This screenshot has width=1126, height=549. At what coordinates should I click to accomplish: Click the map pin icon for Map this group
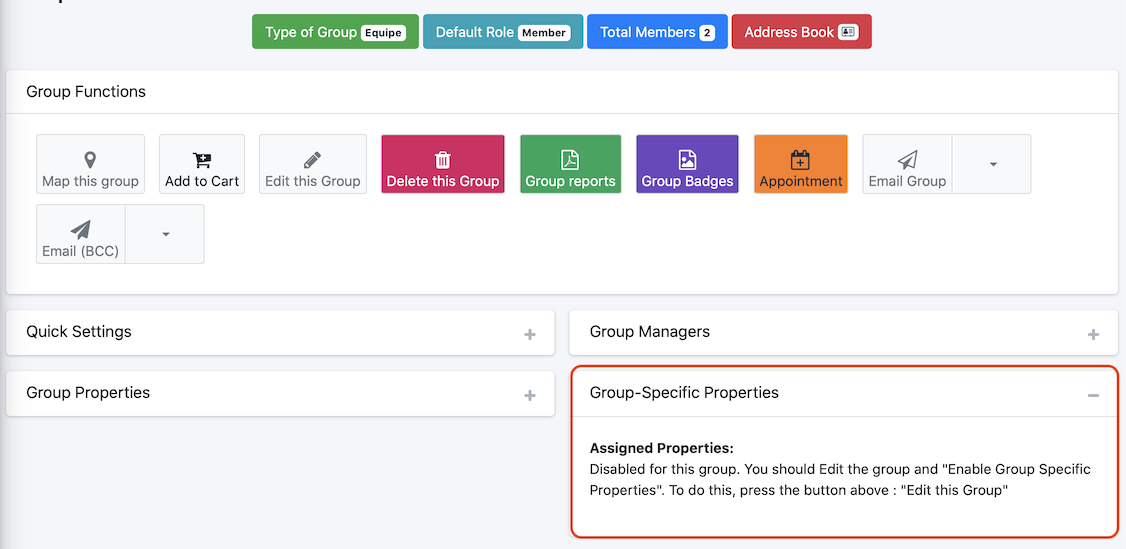pos(90,159)
